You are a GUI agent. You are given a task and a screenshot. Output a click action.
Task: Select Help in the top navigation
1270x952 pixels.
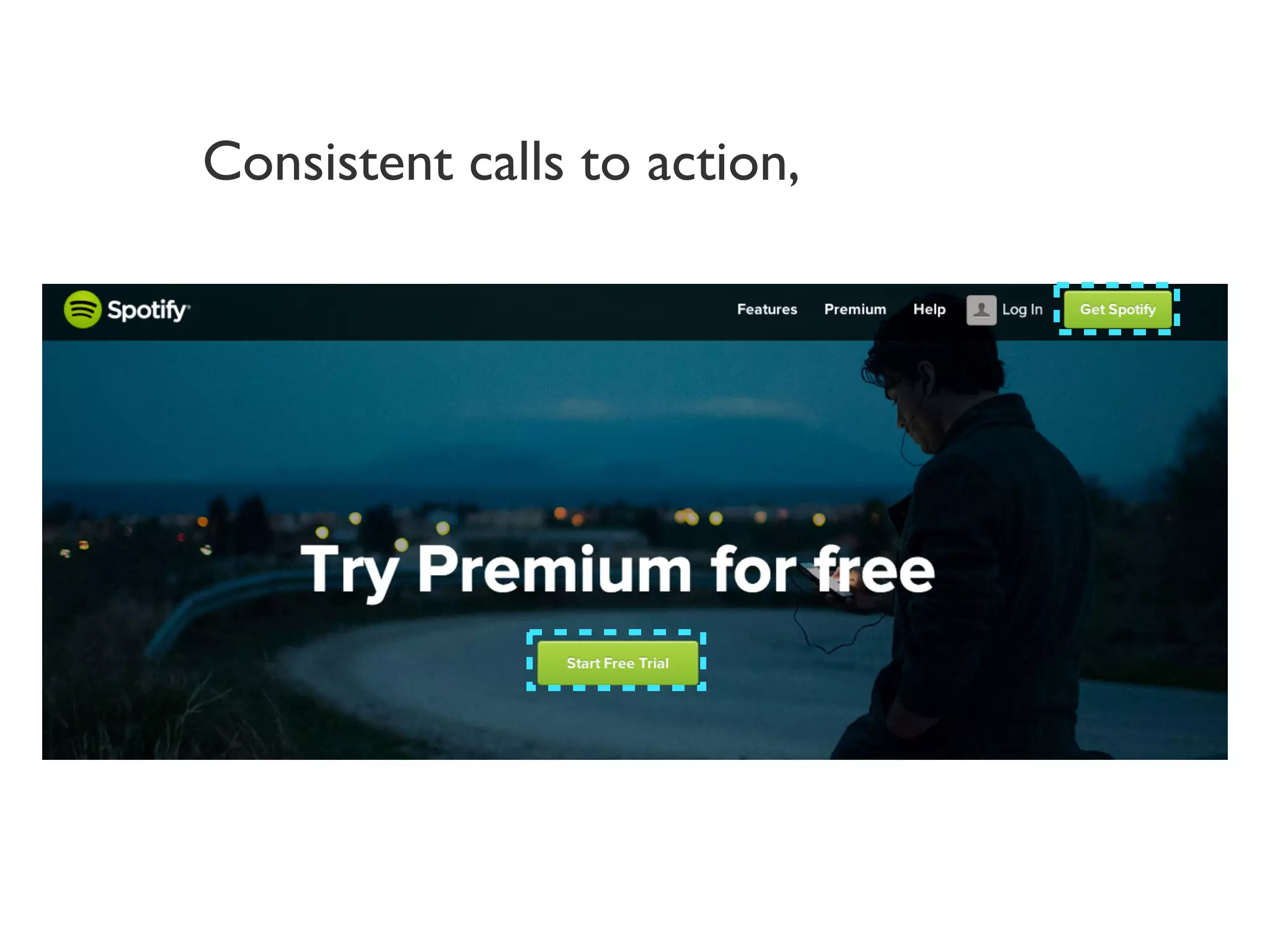(929, 309)
